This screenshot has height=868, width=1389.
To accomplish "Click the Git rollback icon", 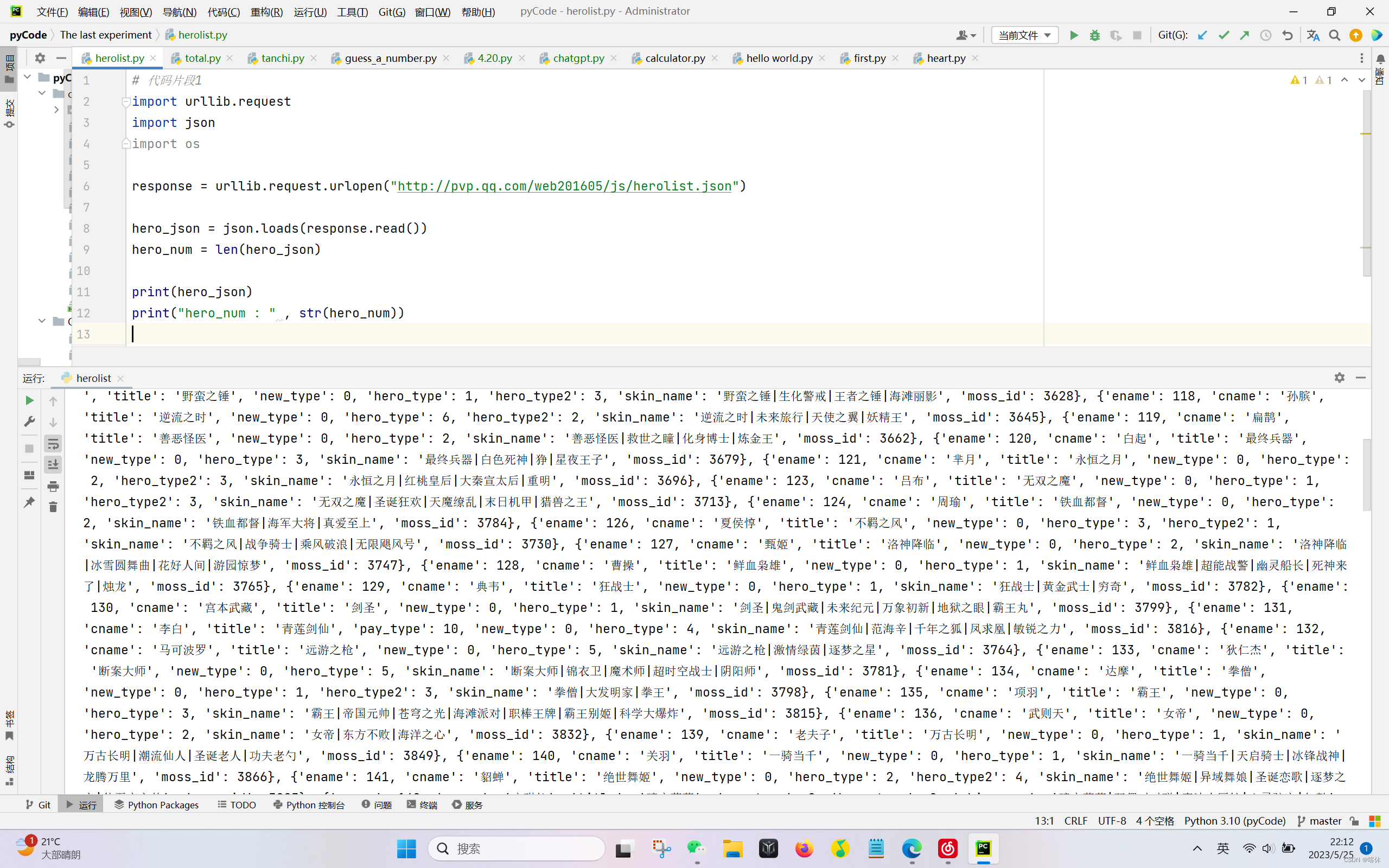I will pyautogui.click(x=1288, y=36).
